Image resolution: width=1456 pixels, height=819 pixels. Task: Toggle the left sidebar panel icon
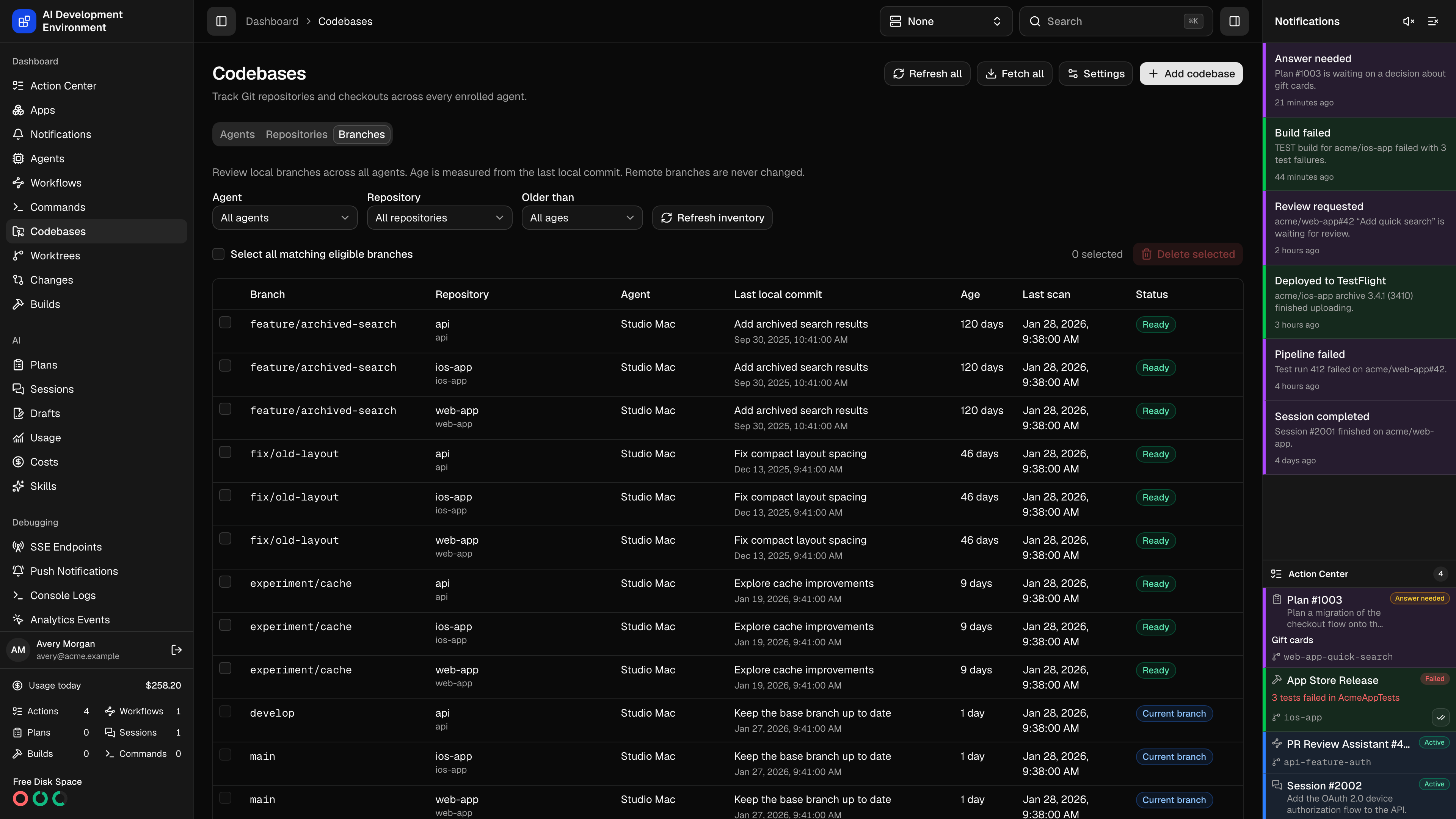pyautogui.click(x=221, y=22)
